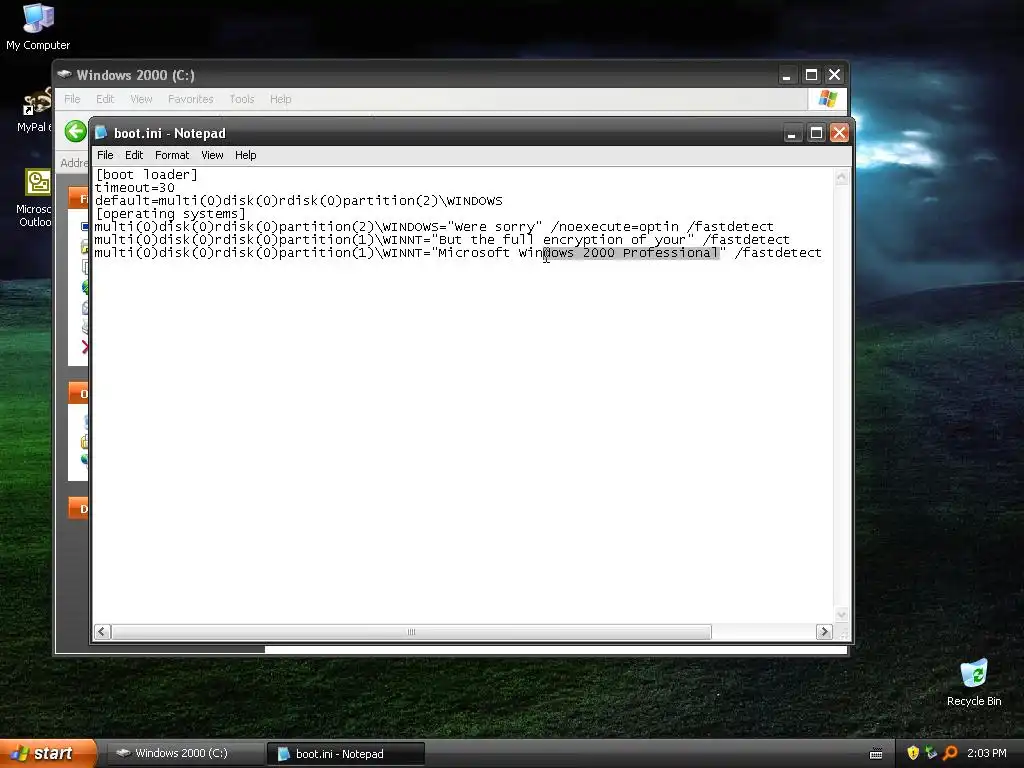1024x768 pixels.
Task: Click the 2:03 PM clock
Action: [987, 753]
